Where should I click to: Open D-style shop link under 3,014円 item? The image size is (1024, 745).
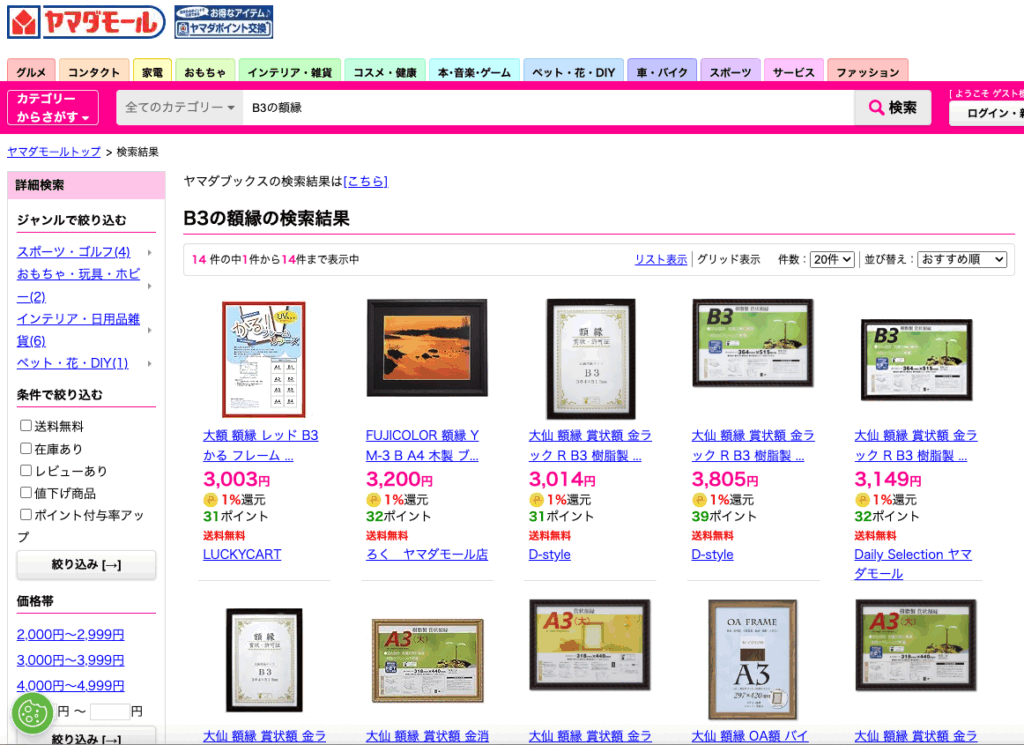coord(549,554)
